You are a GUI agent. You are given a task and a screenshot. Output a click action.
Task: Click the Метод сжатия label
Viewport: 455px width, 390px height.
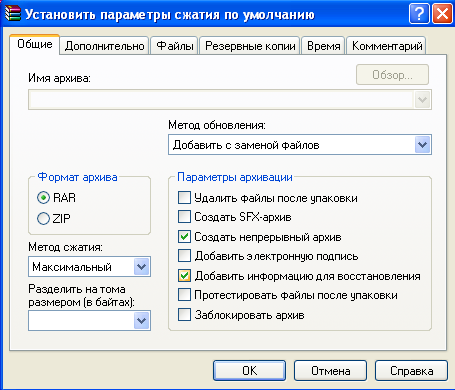point(65,247)
